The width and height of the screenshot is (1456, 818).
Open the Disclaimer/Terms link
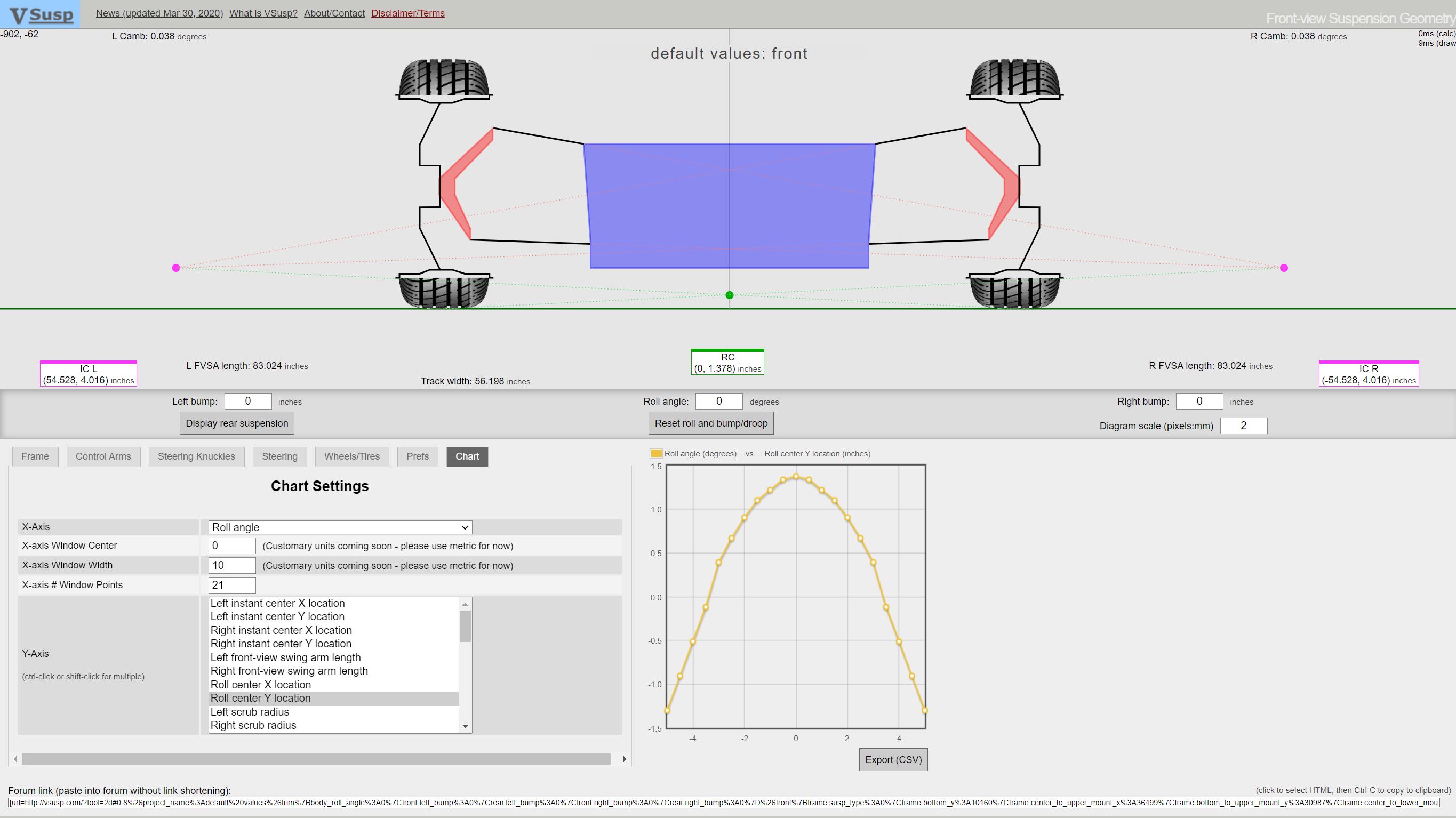[x=407, y=13]
